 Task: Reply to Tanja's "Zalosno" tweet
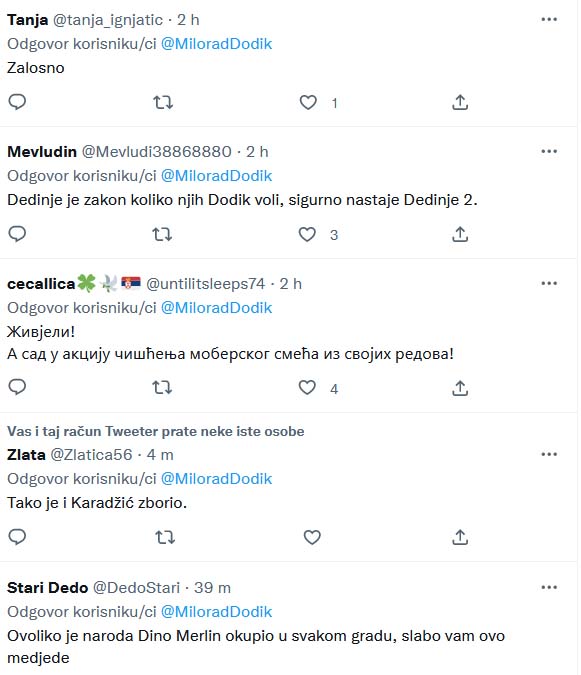pyautogui.click(x=17, y=102)
